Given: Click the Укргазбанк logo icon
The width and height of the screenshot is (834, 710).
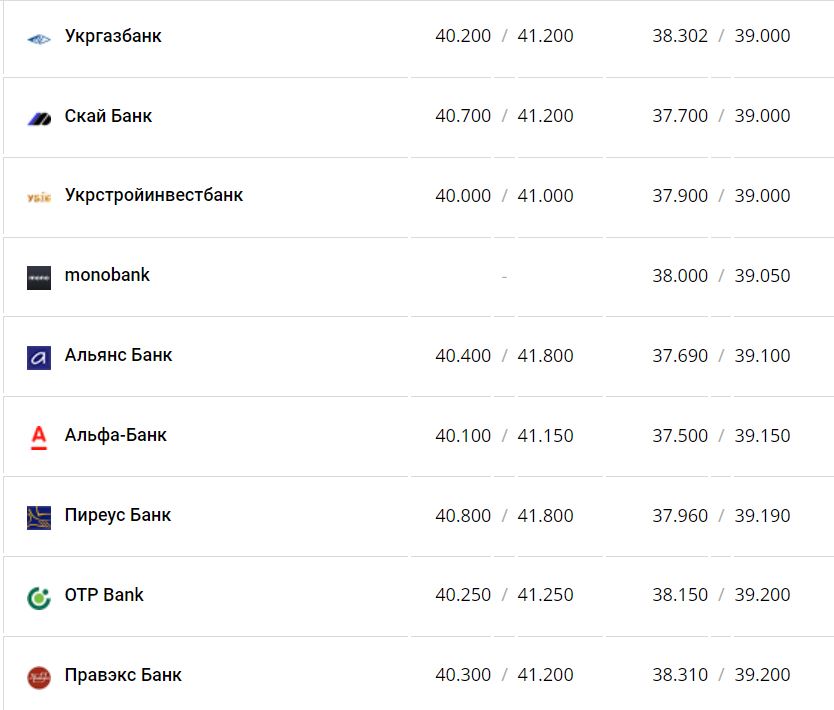Looking at the screenshot, I should [39, 39].
